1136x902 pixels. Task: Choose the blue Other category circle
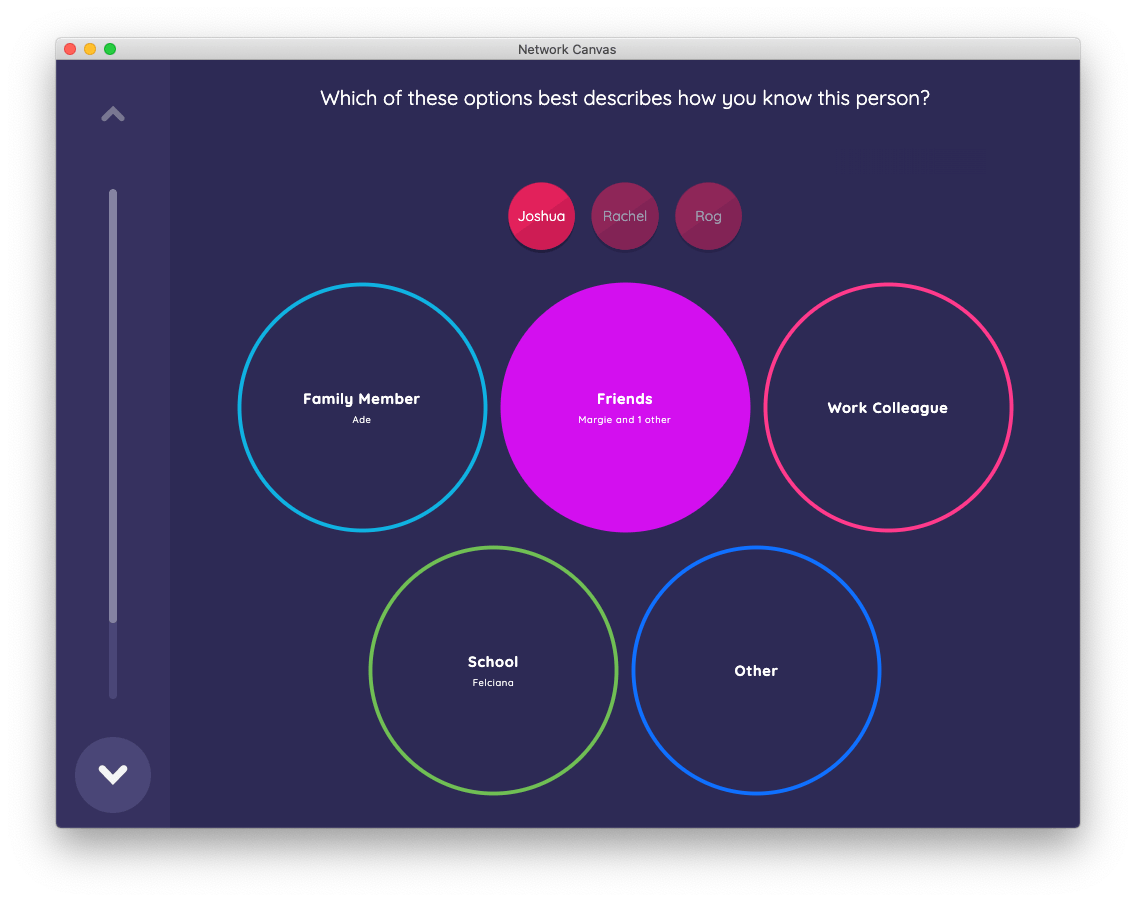click(x=756, y=671)
